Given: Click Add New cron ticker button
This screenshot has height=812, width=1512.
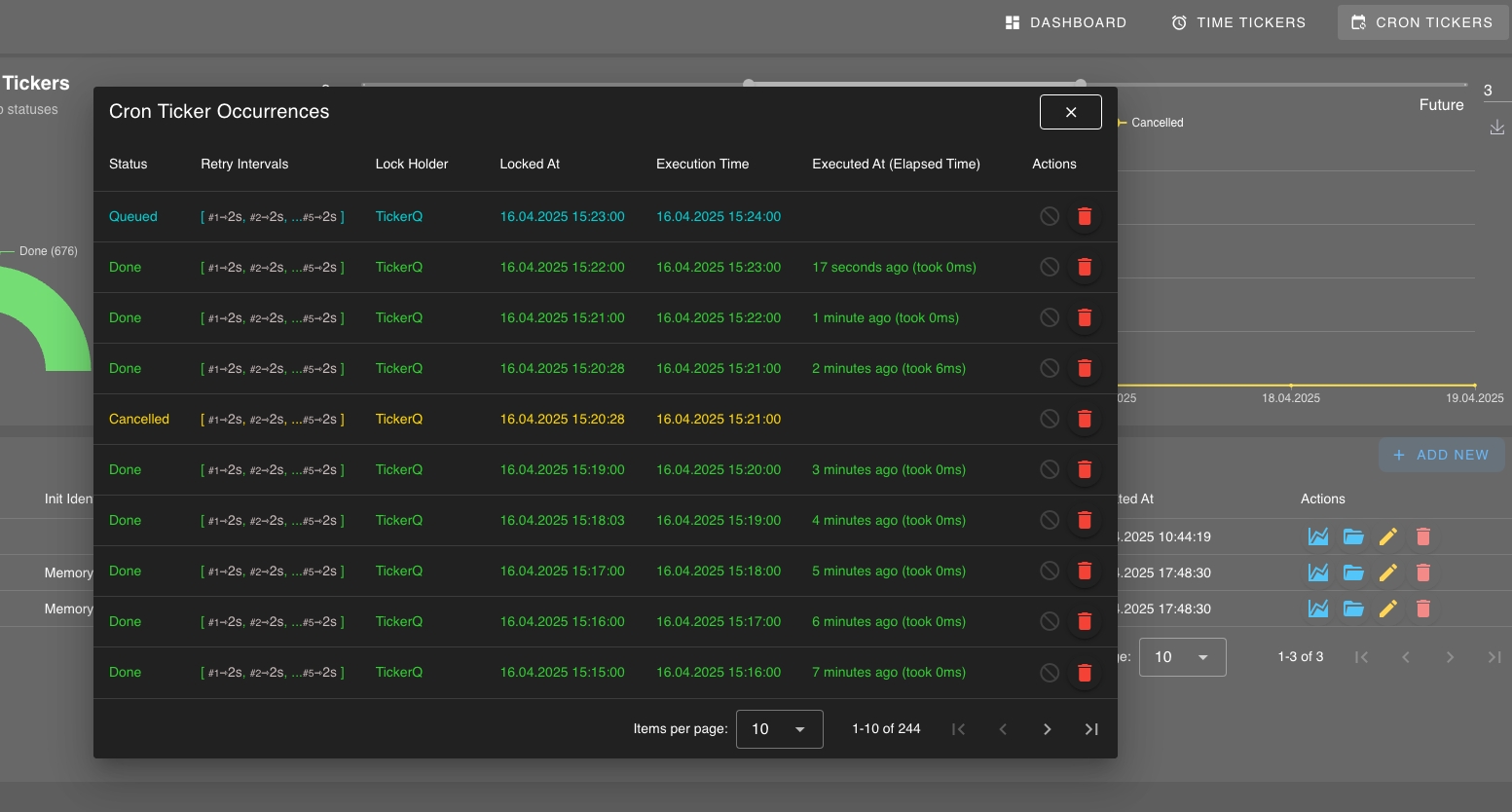Looking at the screenshot, I should pos(1441,455).
